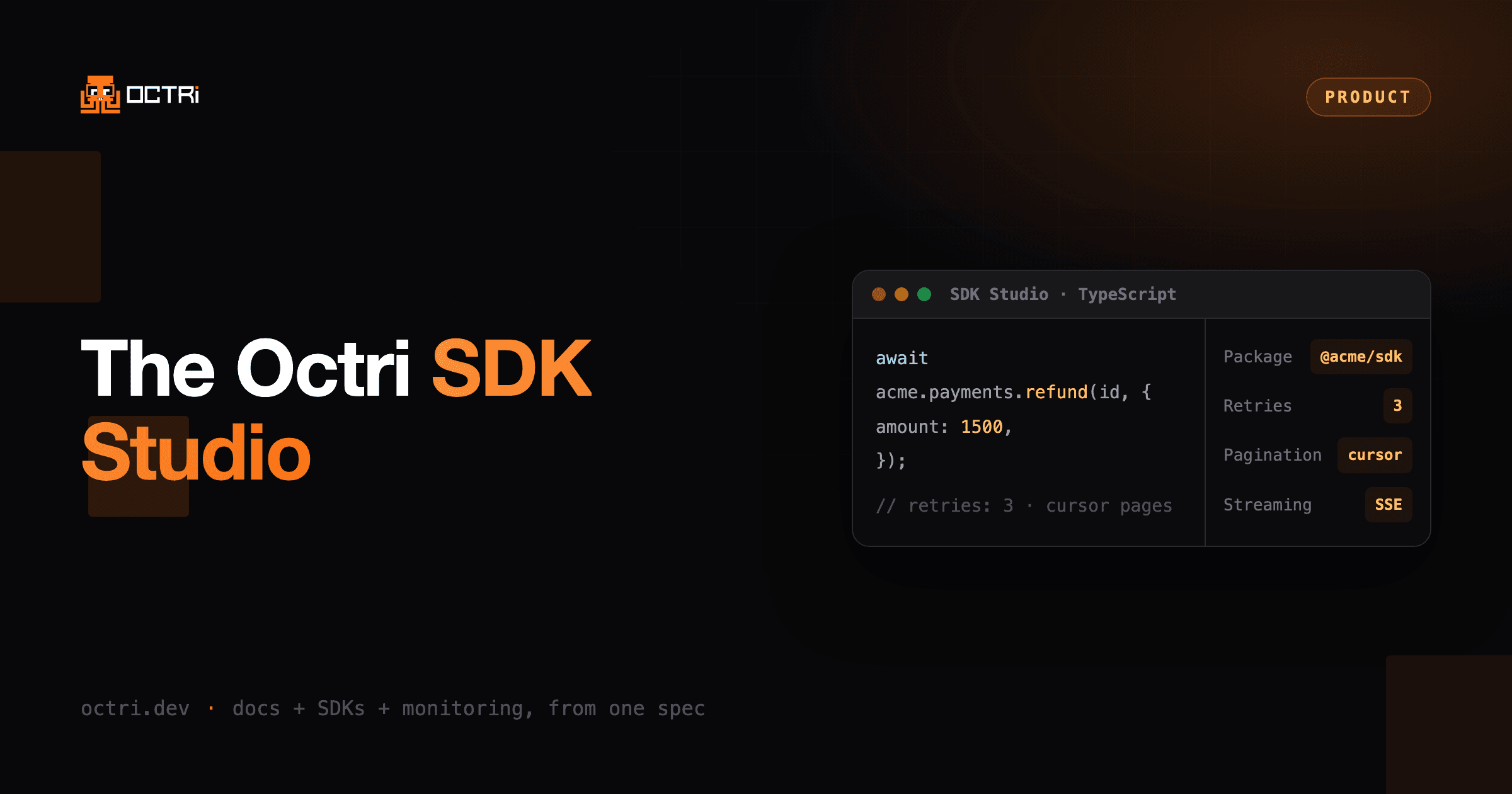The width and height of the screenshot is (1512, 794).
Task: Click the Octri octopus logo icon
Action: pyautogui.click(x=100, y=95)
